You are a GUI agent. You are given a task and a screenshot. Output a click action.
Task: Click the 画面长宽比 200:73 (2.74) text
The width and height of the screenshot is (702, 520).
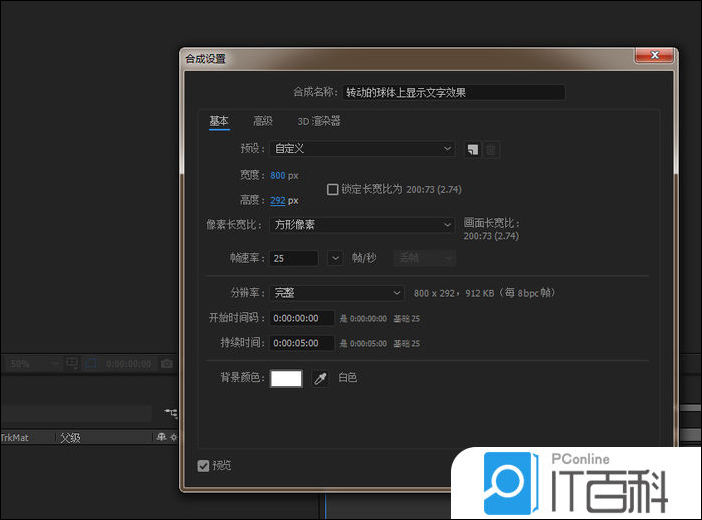click(491, 229)
